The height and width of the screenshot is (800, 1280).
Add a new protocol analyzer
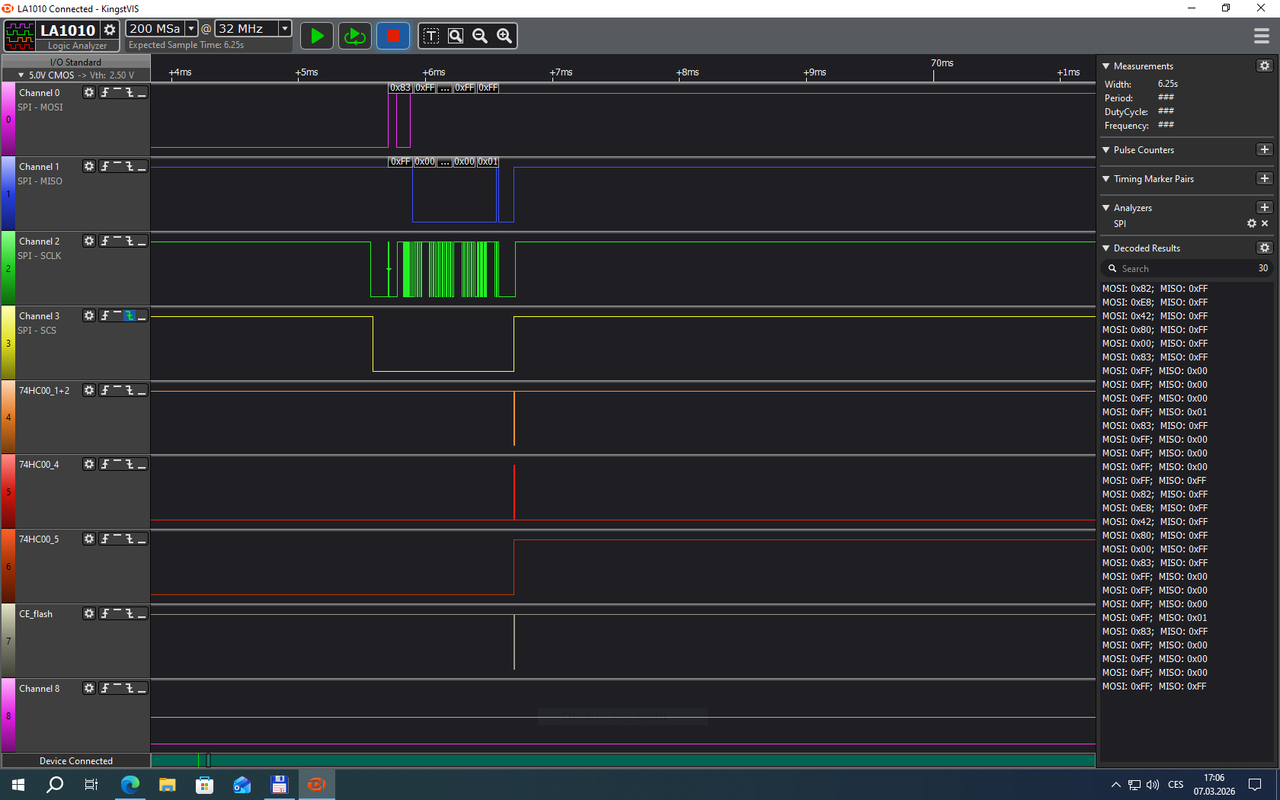pos(1264,207)
